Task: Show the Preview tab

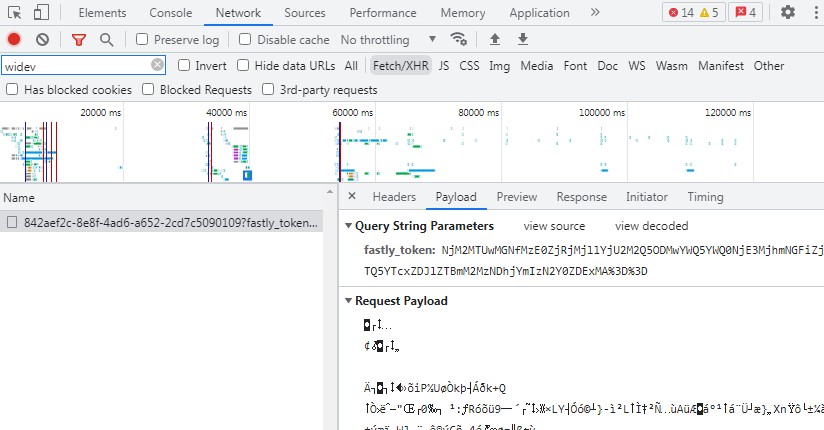Action: pos(517,197)
